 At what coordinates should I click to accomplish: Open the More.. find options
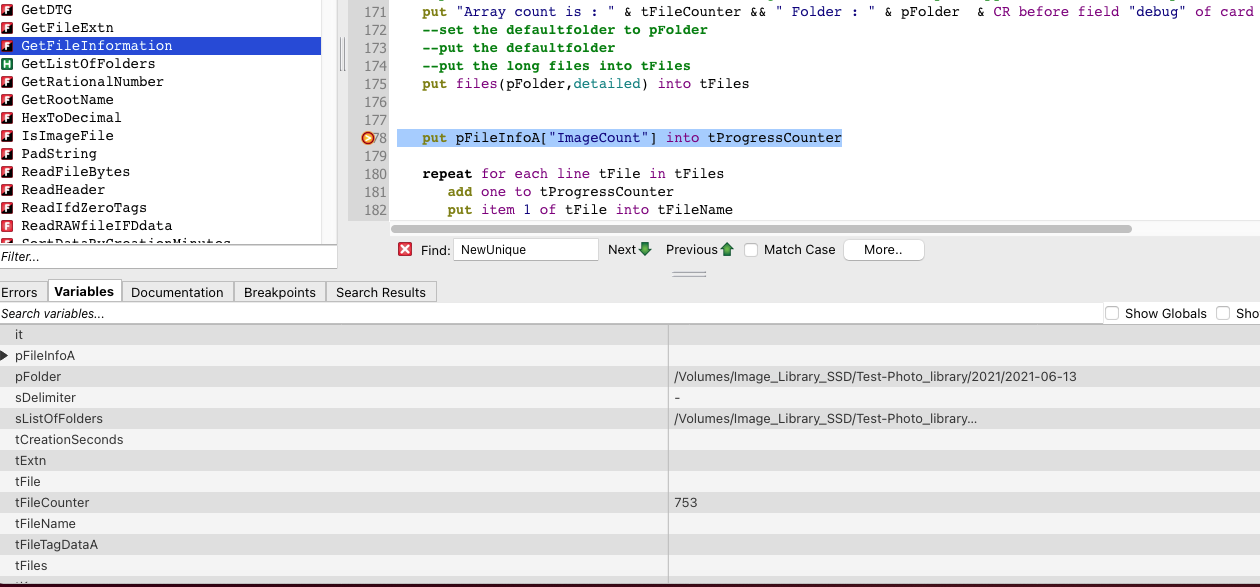point(883,250)
